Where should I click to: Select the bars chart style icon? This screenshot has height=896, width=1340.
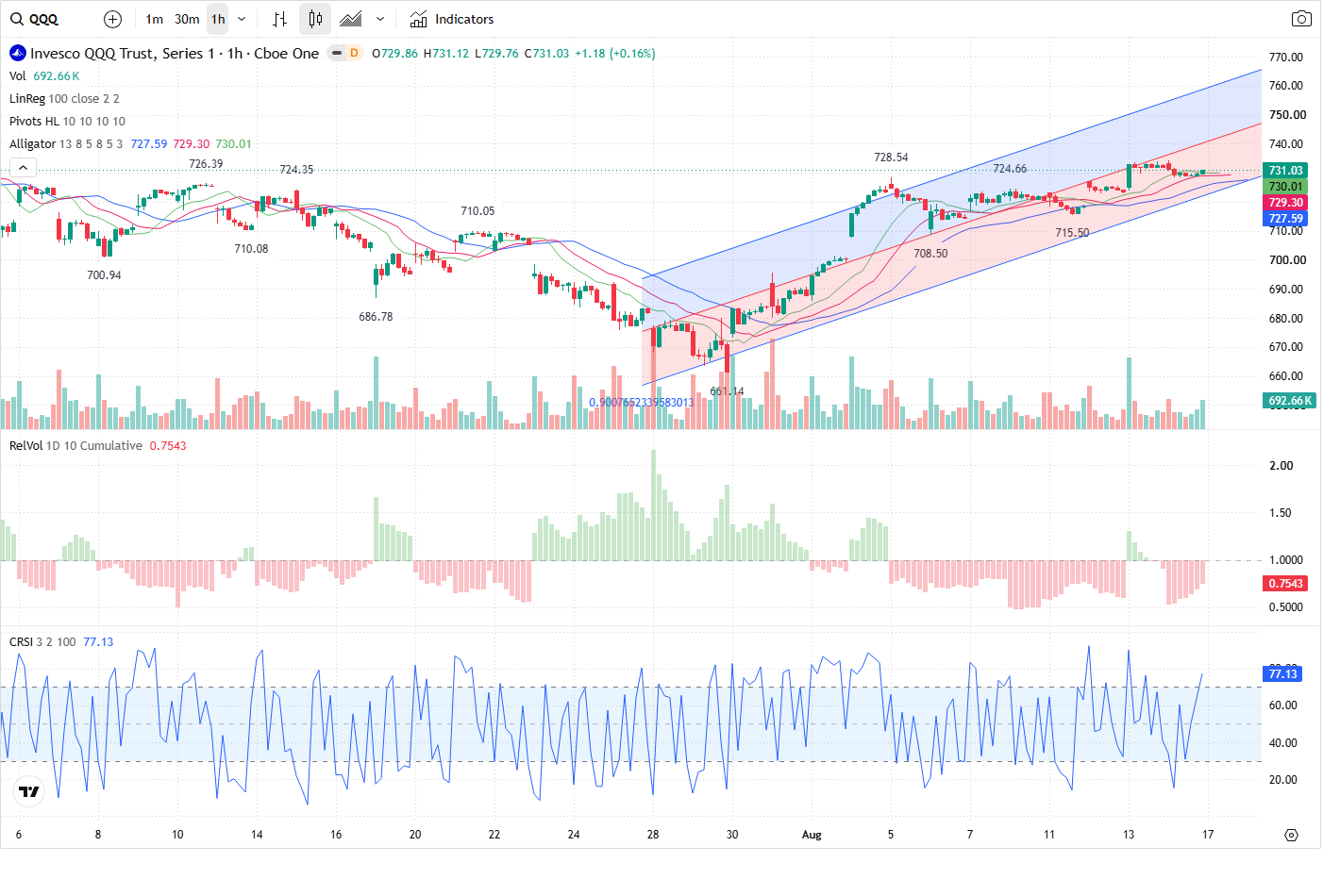pos(279,19)
